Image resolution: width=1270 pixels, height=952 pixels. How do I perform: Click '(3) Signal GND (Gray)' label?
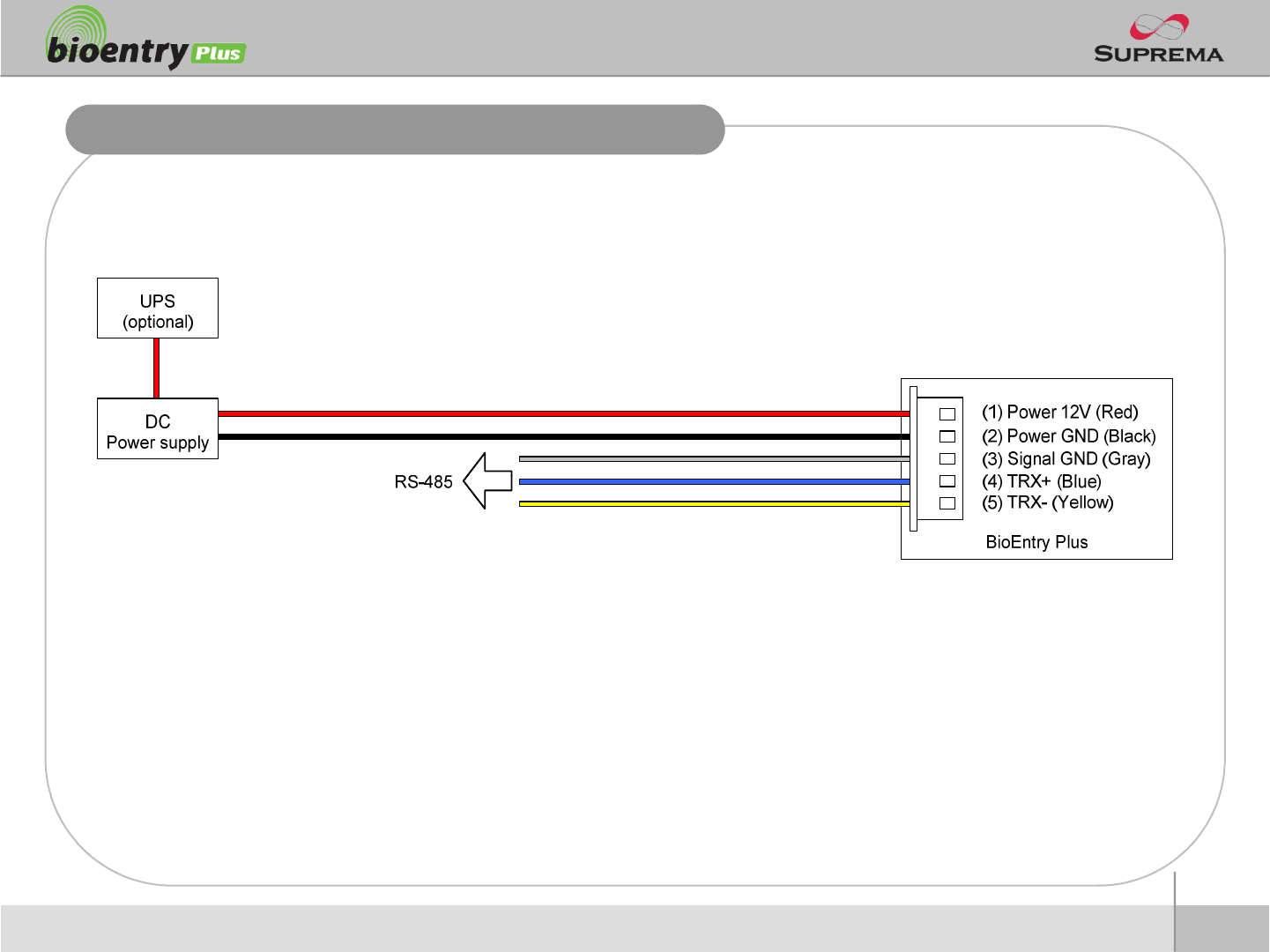coord(1066,459)
